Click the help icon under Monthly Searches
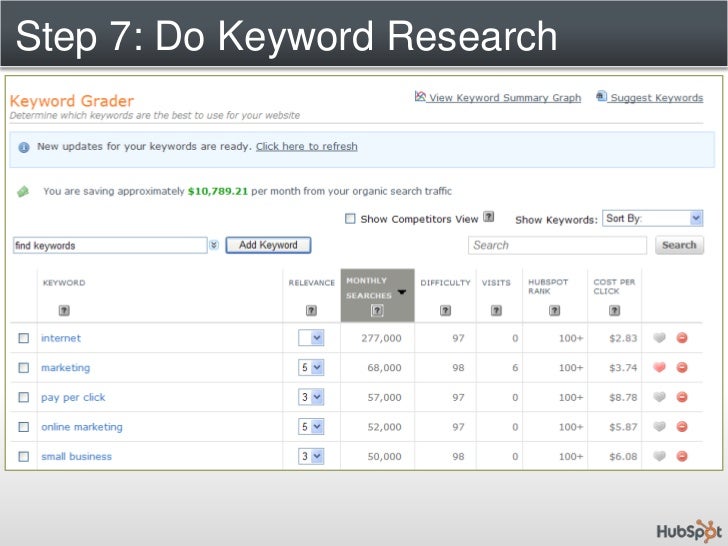 (x=377, y=310)
